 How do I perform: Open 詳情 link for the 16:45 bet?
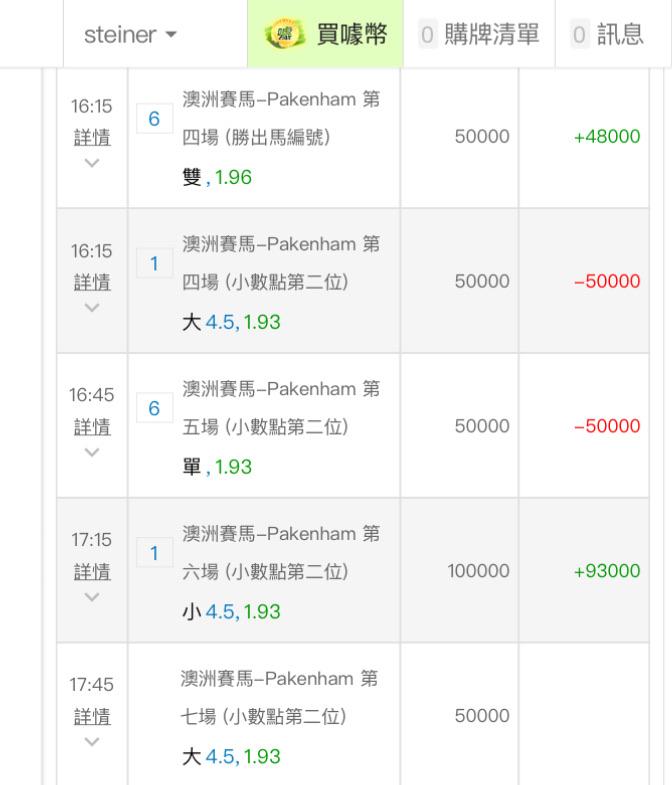tap(92, 427)
